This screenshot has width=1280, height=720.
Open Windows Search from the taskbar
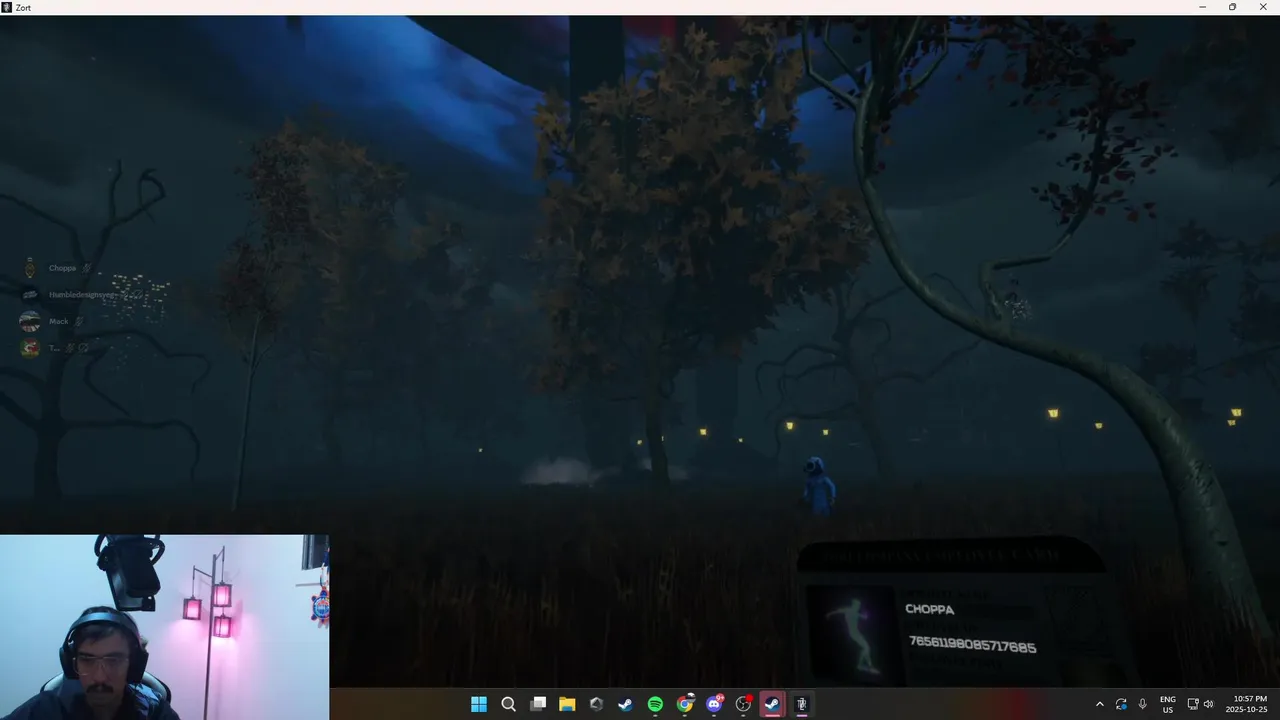coord(508,704)
